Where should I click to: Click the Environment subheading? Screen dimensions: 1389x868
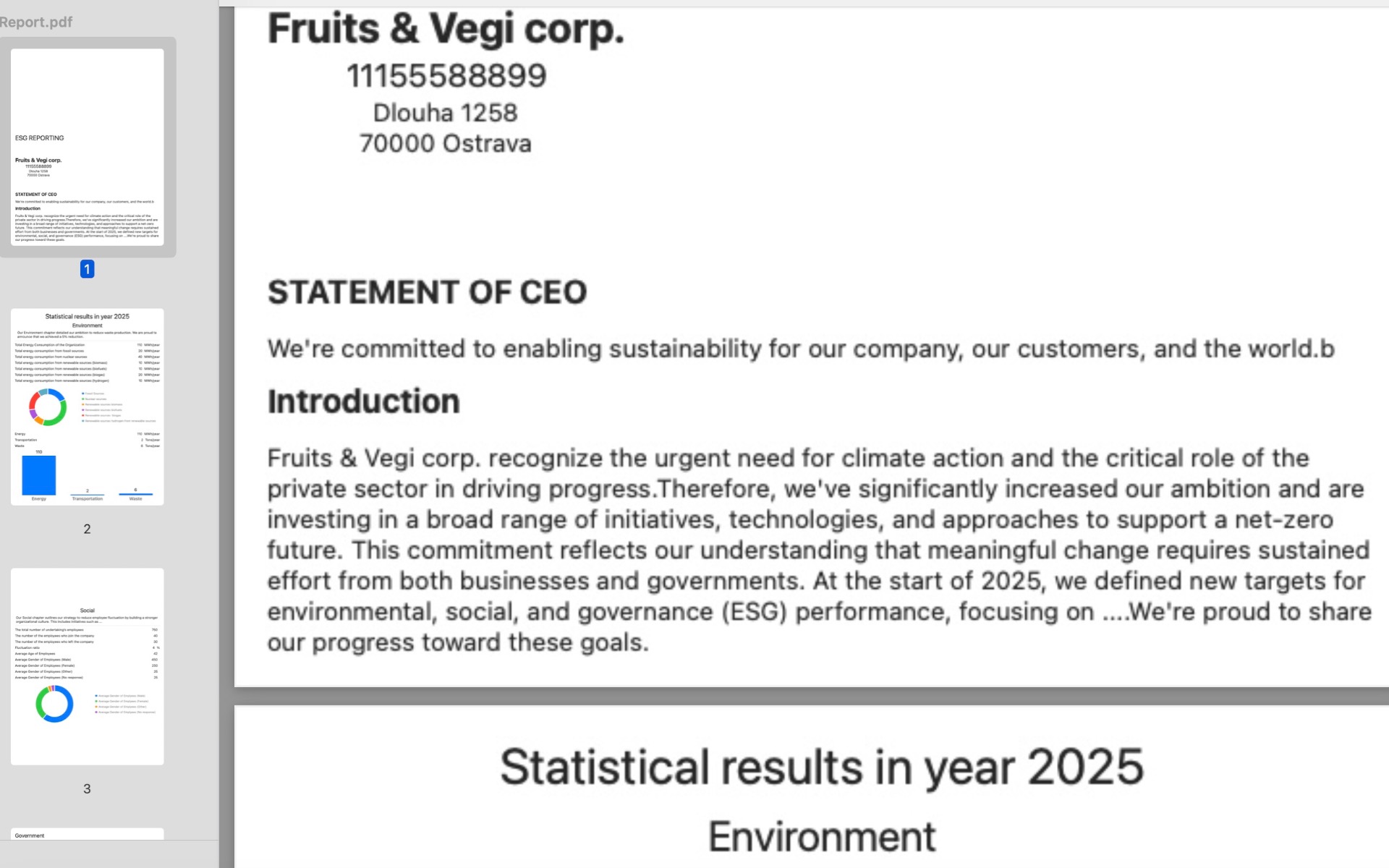click(x=822, y=837)
